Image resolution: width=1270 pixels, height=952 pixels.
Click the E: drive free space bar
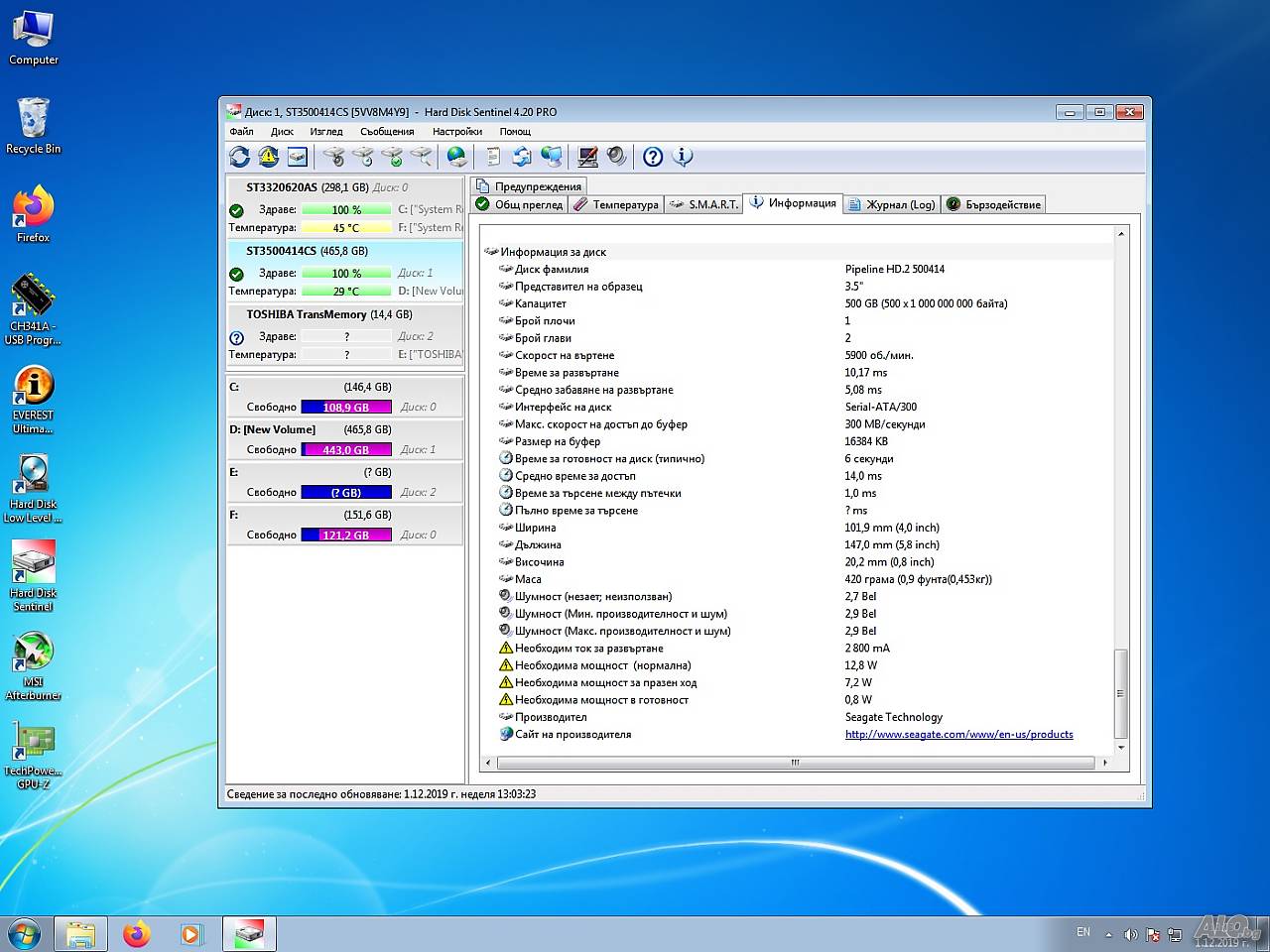pos(346,493)
